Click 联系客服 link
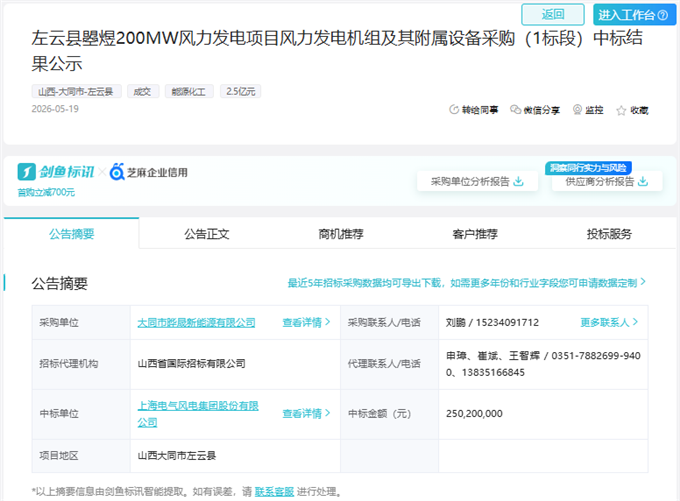This screenshot has width=680, height=501. (274, 491)
